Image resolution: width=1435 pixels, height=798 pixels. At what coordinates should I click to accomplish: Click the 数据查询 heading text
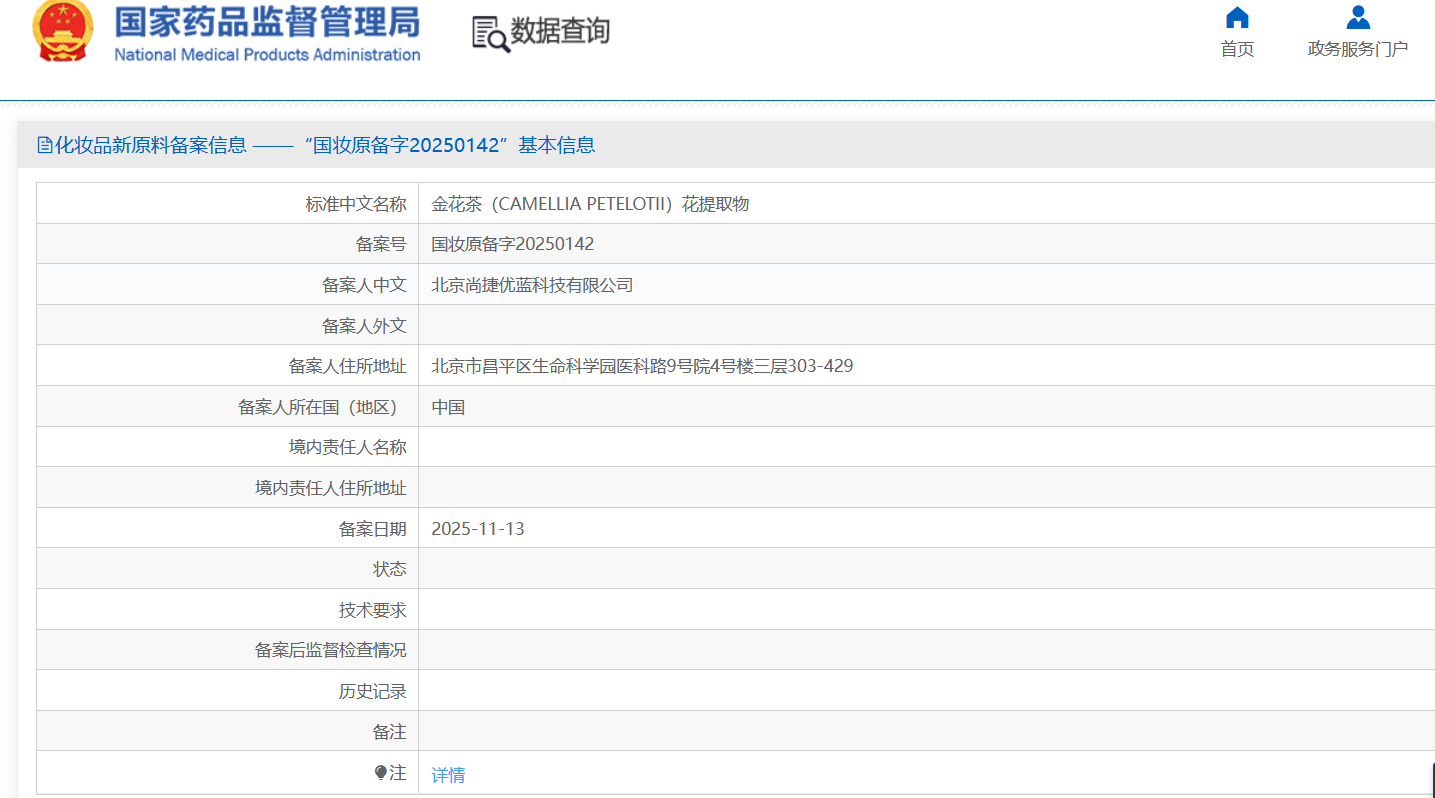pyautogui.click(x=560, y=32)
